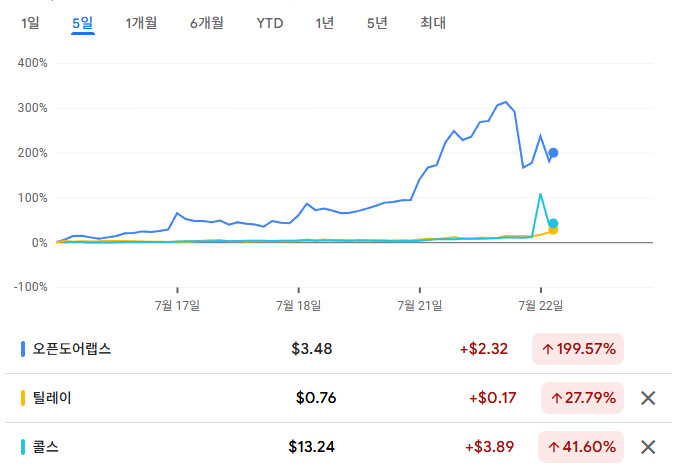This screenshot has height=470, width=690.
Task: Open the 오픈도어랩스 stock row
Action: point(73,349)
